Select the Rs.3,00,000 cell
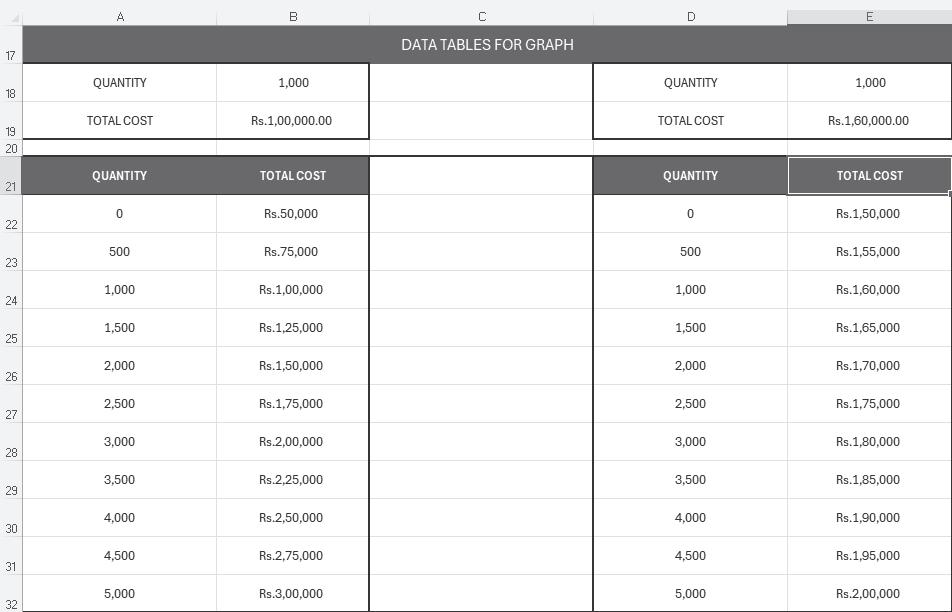This screenshot has height=612, width=952. [x=291, y=594]
